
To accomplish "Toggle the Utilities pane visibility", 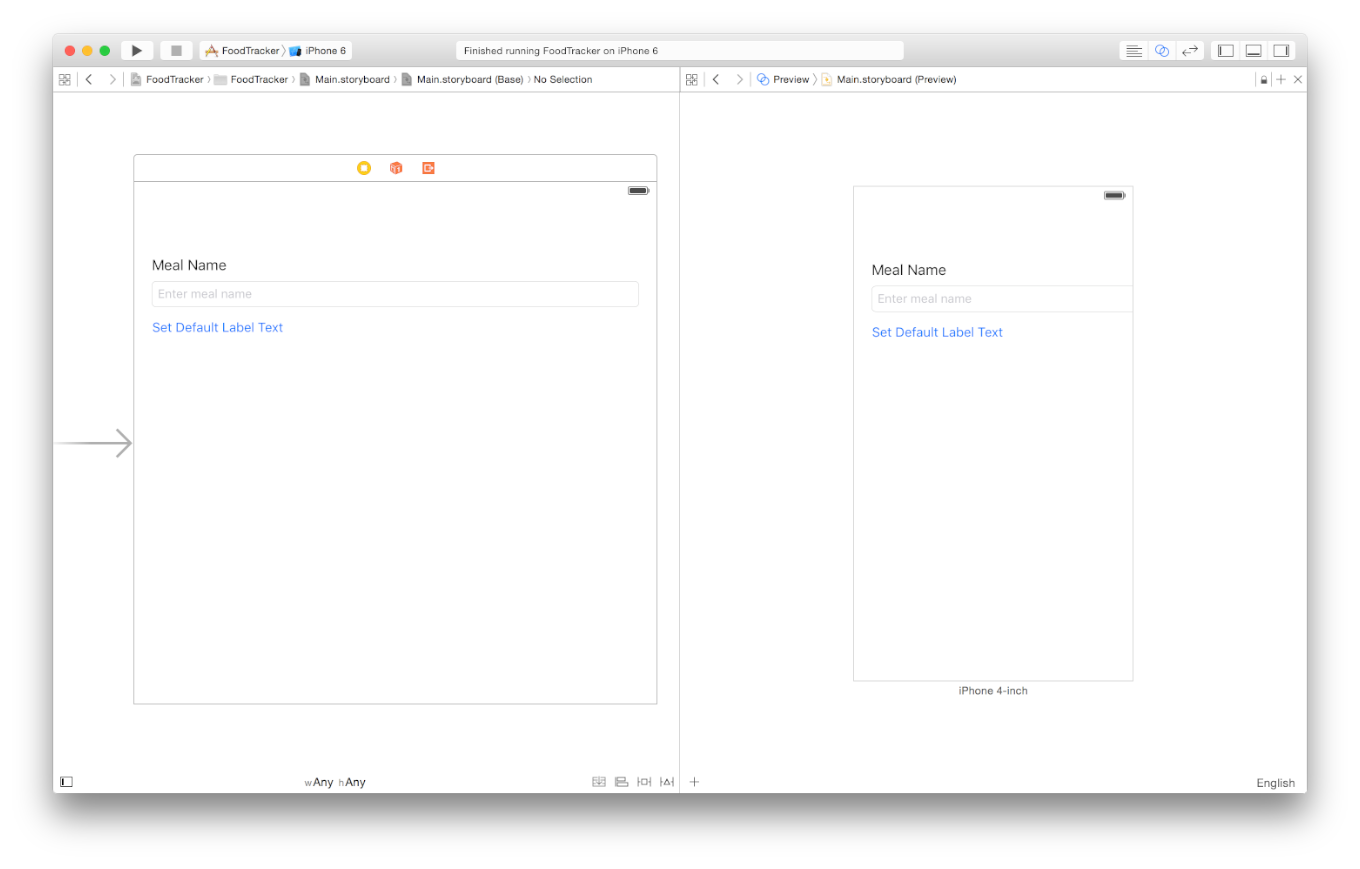I will [1281, 50].
